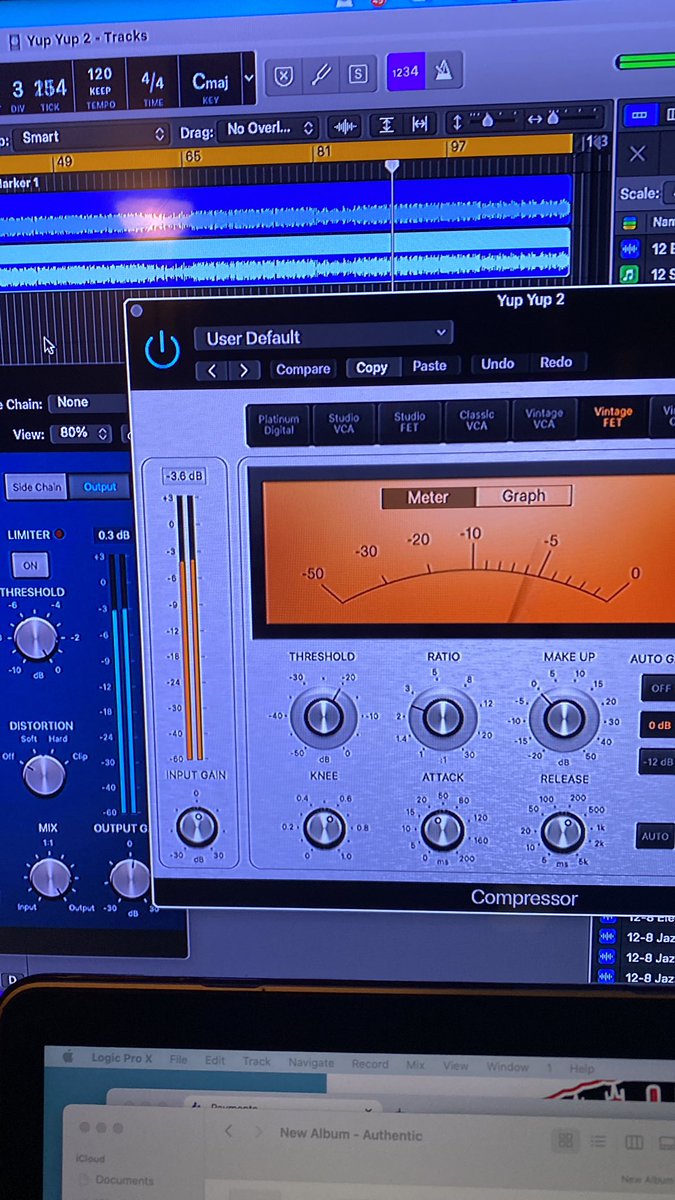Select the Output view button
This screenshot has height=1200, width=675.
[99, 487]
